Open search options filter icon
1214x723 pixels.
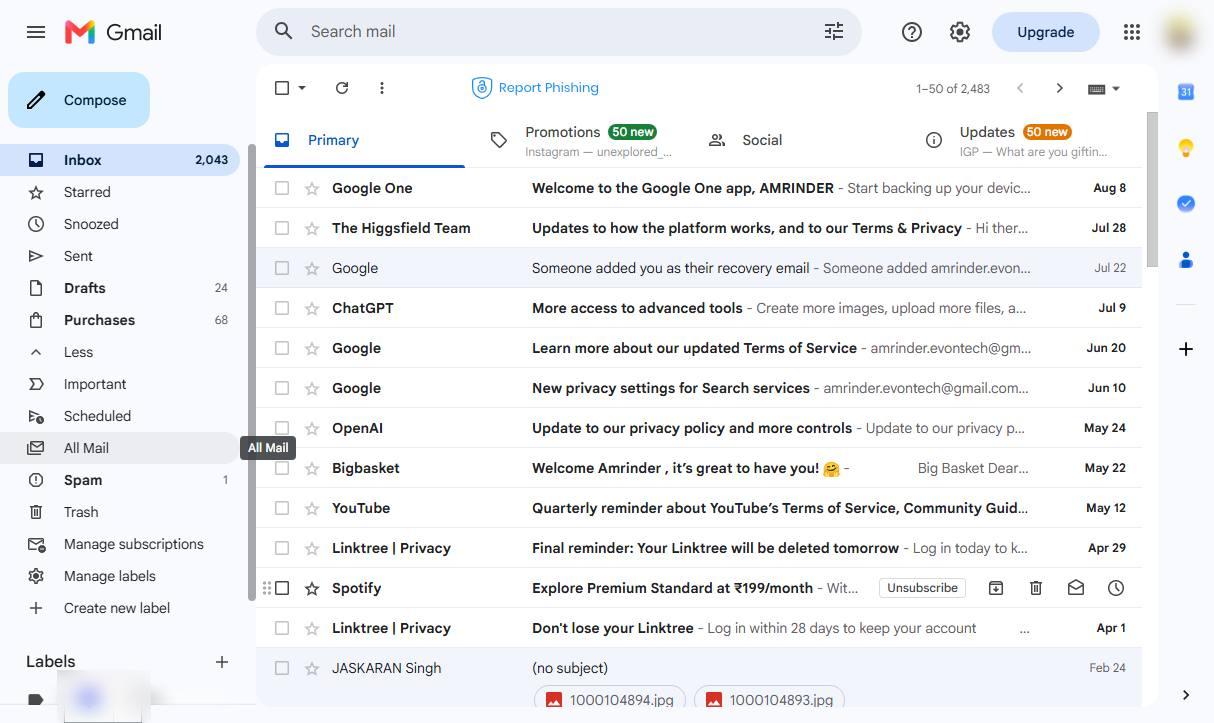(x=834, y=32)
